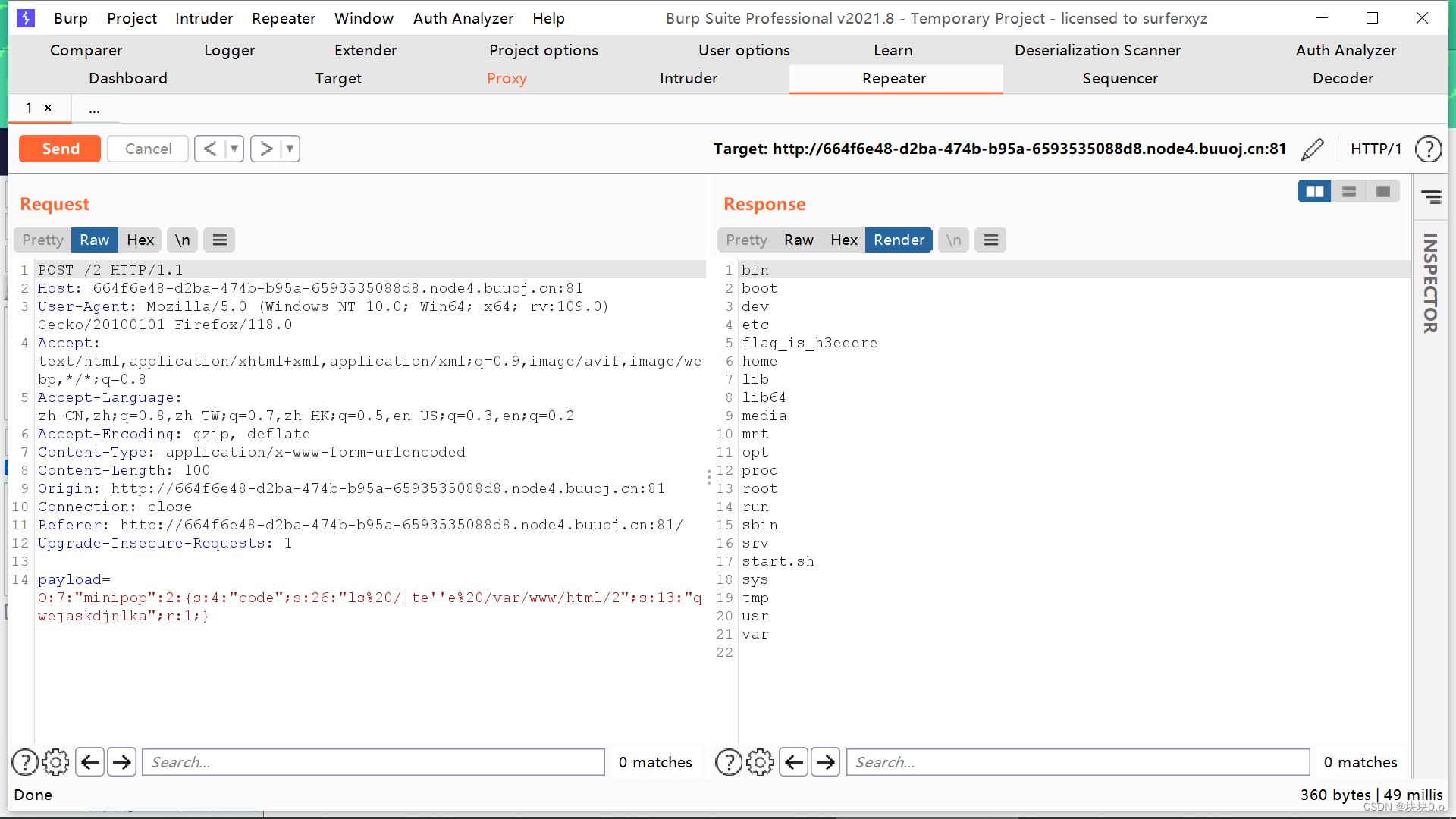The height and width of the screenshot is (819, 1456).
Task: Go forward to next request in history
Action: tap(266, 149)
